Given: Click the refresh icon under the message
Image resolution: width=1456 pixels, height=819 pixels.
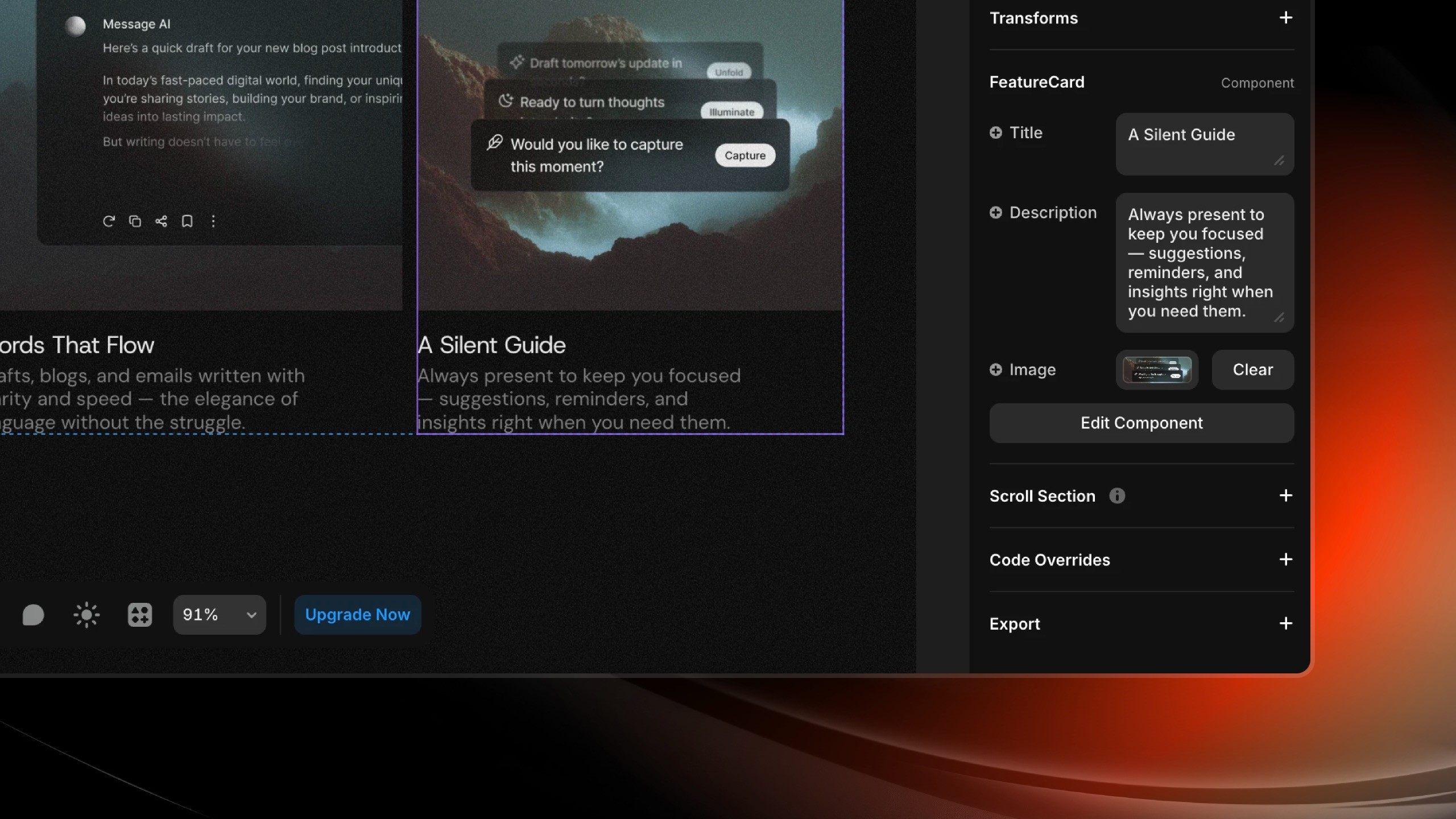Looking at the screenshot, I should [x=109, y=221].
